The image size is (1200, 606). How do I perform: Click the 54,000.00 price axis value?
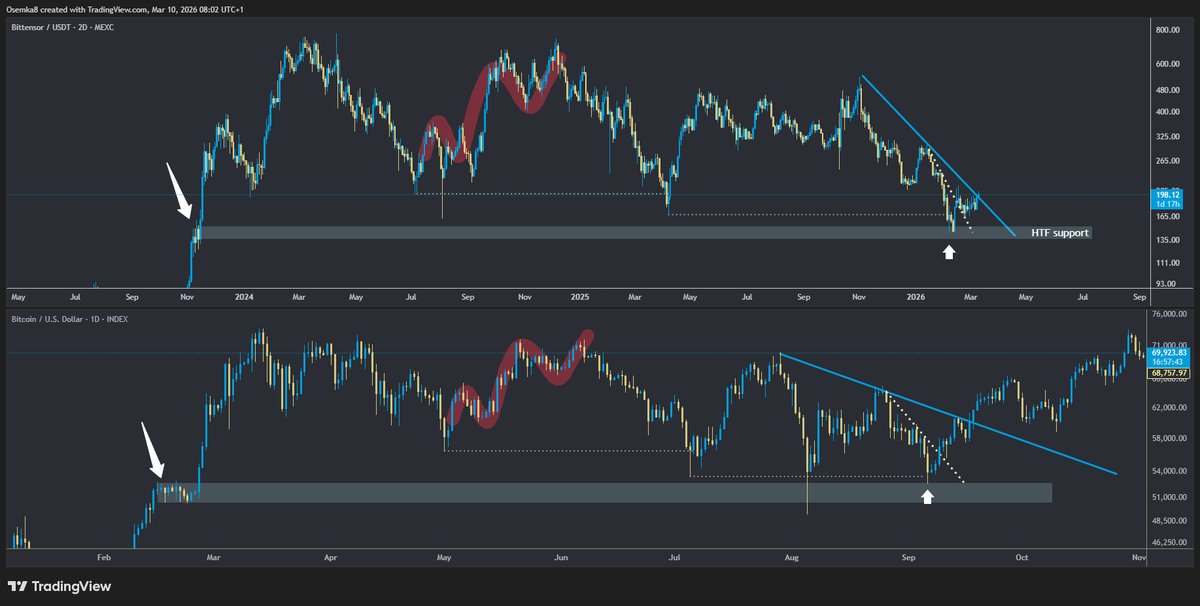(x=1168, y=471)
